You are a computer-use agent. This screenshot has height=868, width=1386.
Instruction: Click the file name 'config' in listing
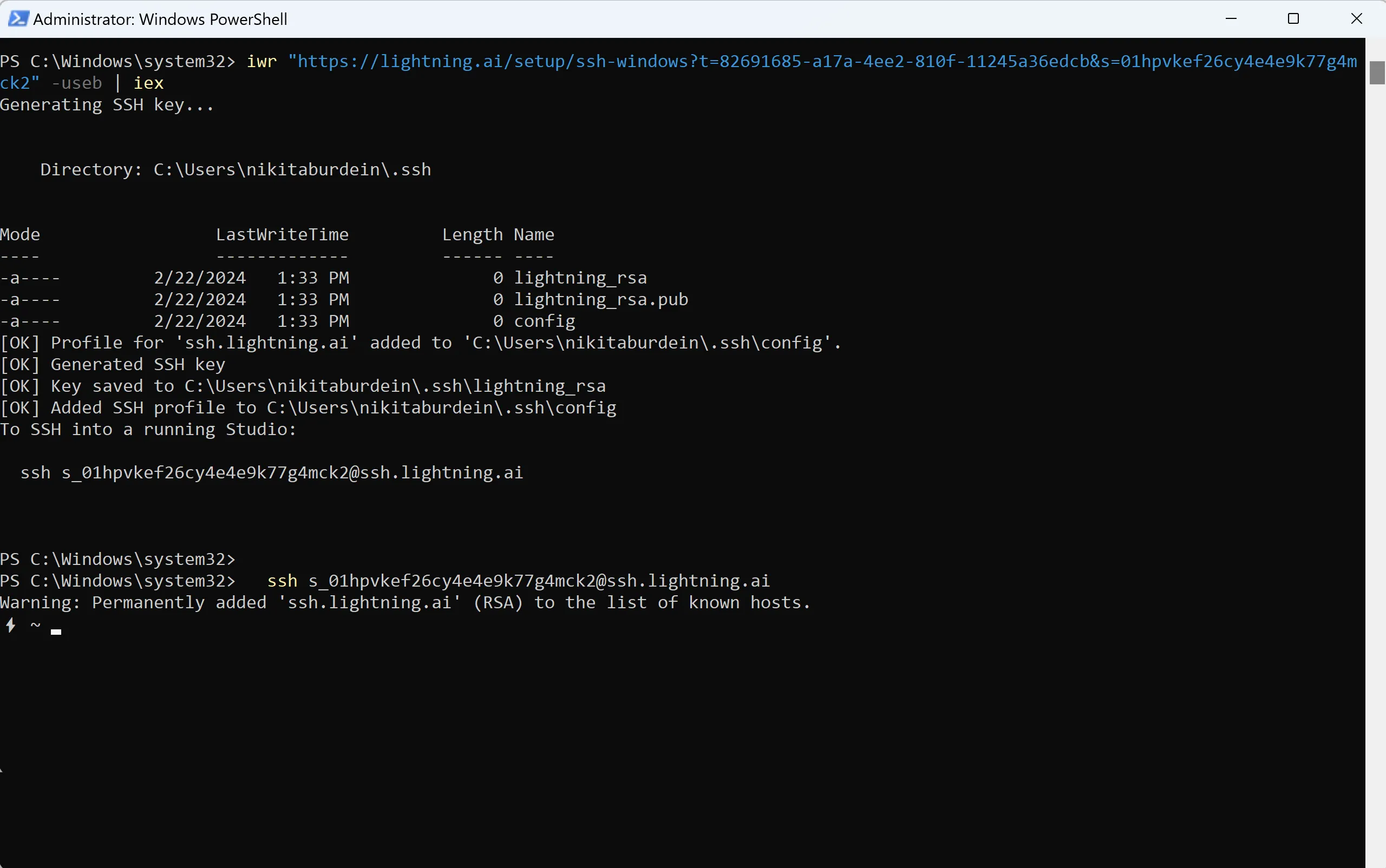tap(545, 321)
